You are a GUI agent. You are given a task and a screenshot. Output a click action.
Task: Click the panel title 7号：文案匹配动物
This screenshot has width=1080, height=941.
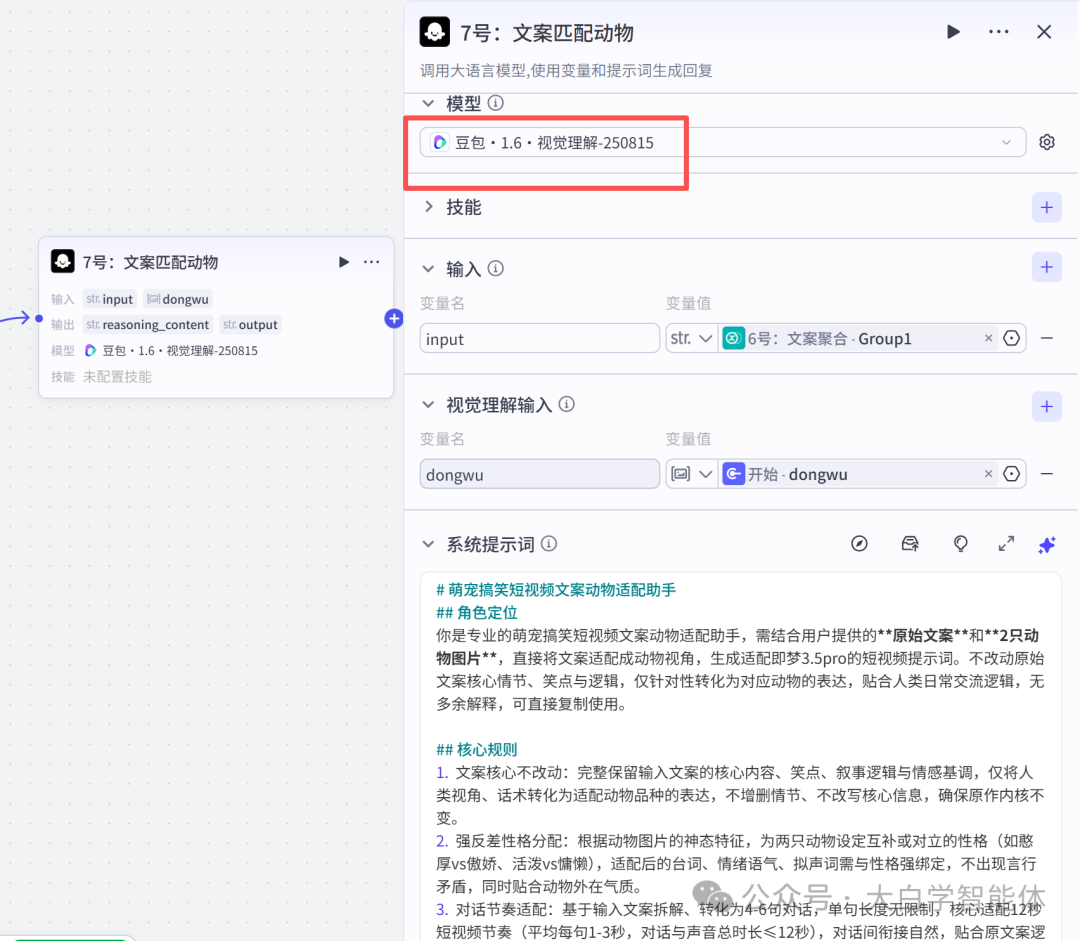[x=546, y=32]
